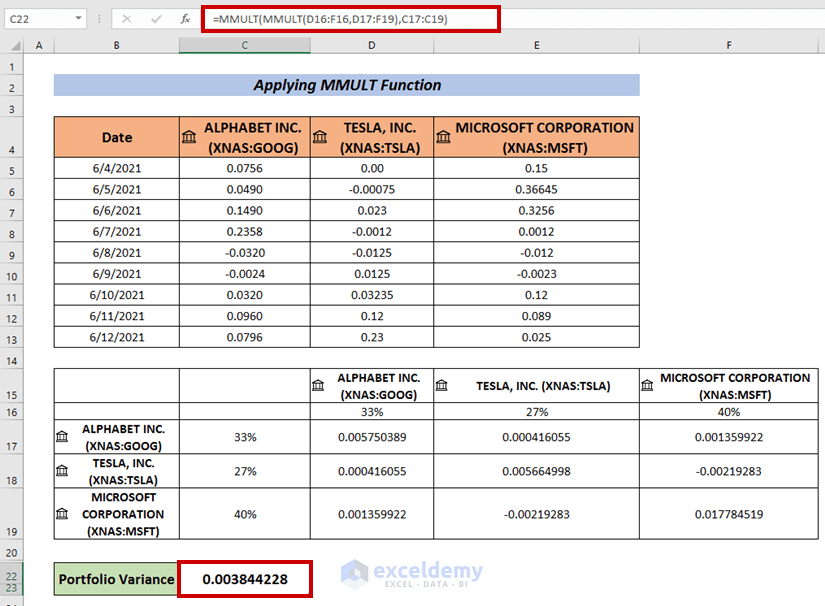Click date cell 6/4/2021
This screenshot has height=606, width=825.
click(116, 168)
